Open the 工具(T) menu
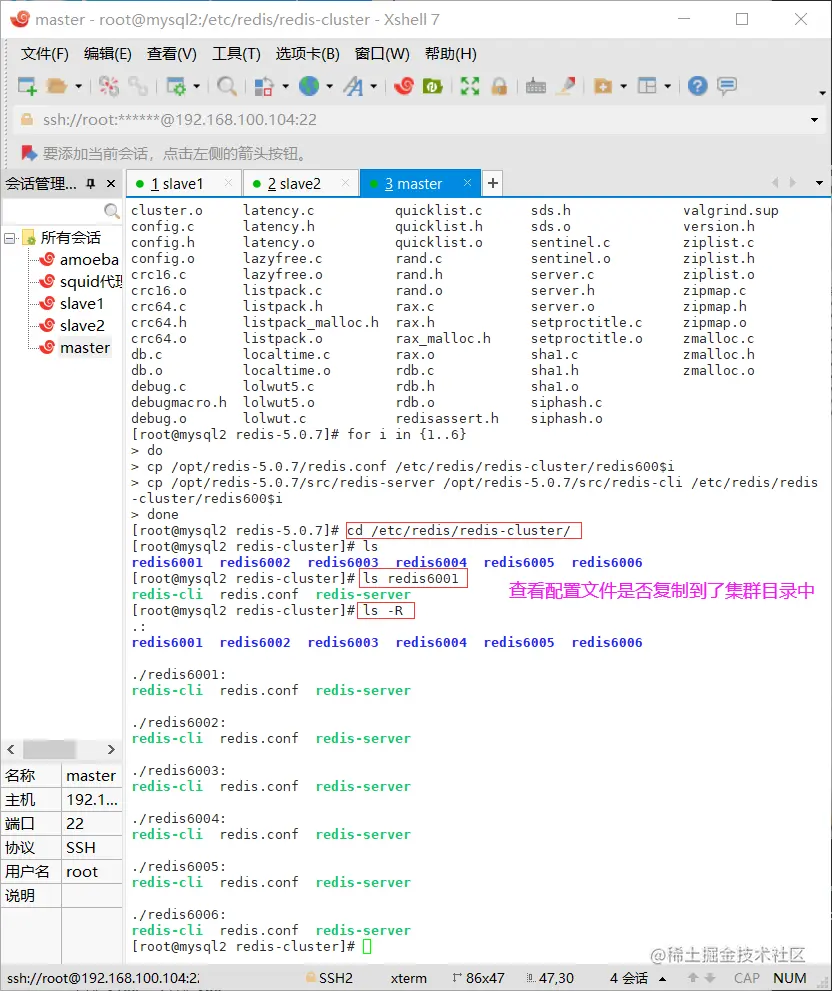 point(236,54)
